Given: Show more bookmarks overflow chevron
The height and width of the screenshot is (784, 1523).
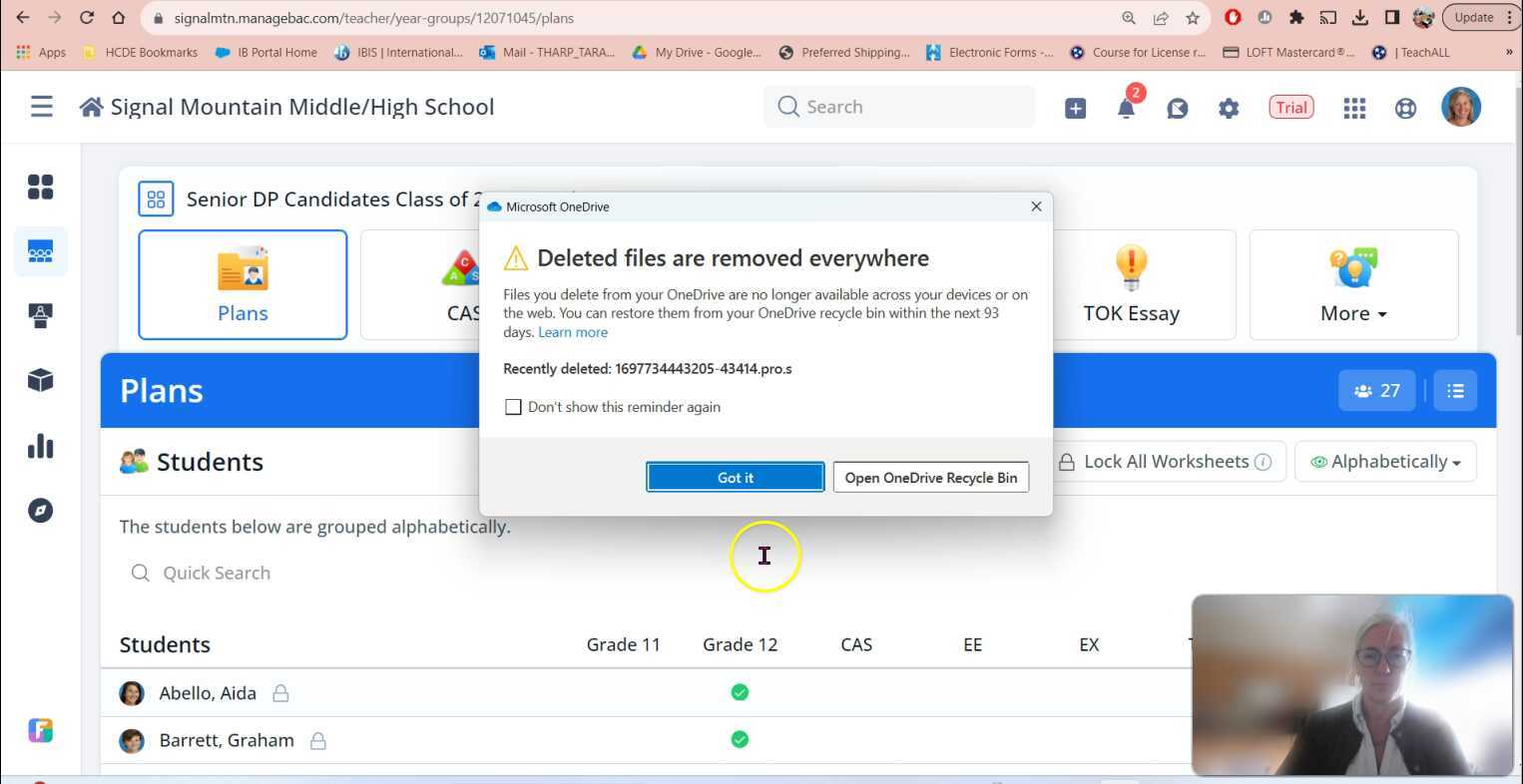Looking at the screenshot, I should click(1509, 52).
